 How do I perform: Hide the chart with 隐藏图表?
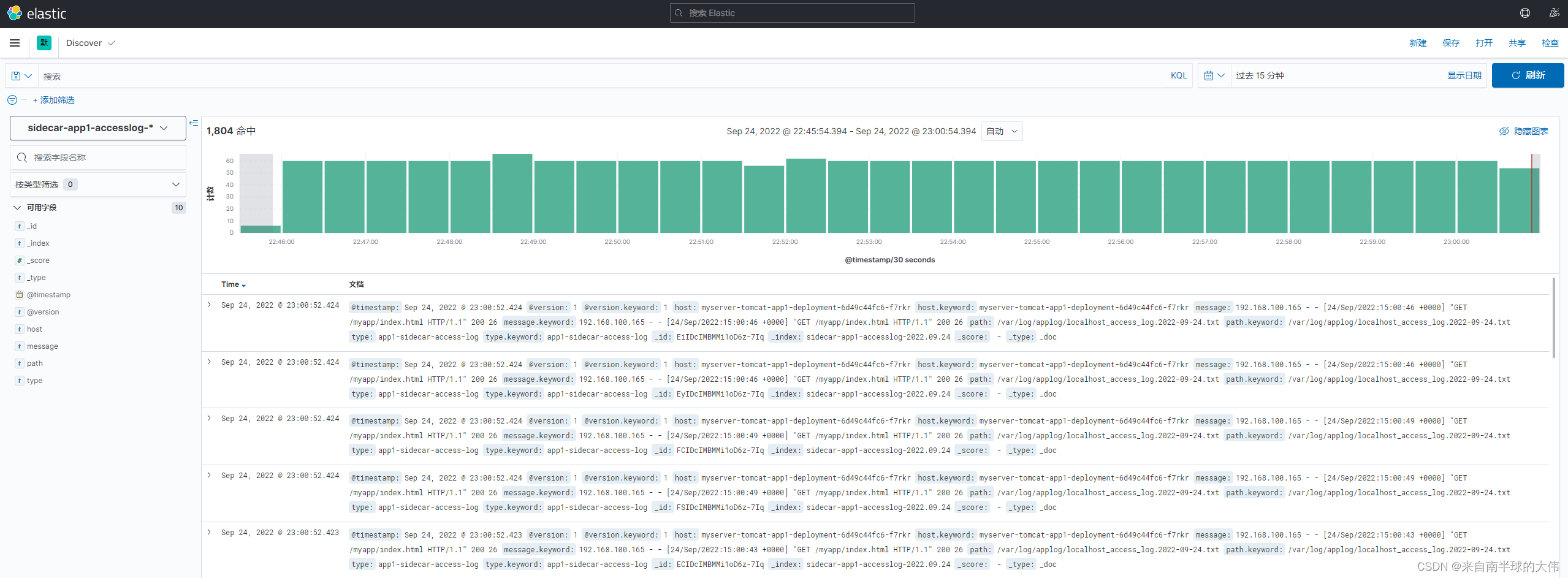(1524, 131)
